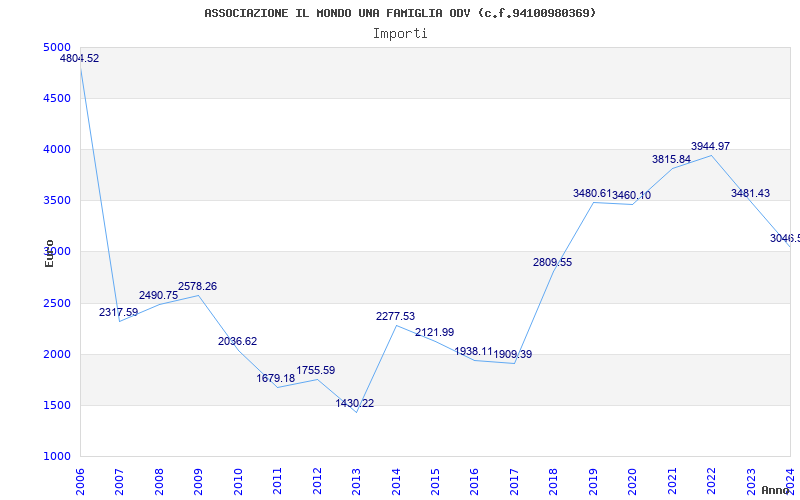800x500 pixels.
Task: Click the 2121.99 value label
Action: [x=435, y=332]
